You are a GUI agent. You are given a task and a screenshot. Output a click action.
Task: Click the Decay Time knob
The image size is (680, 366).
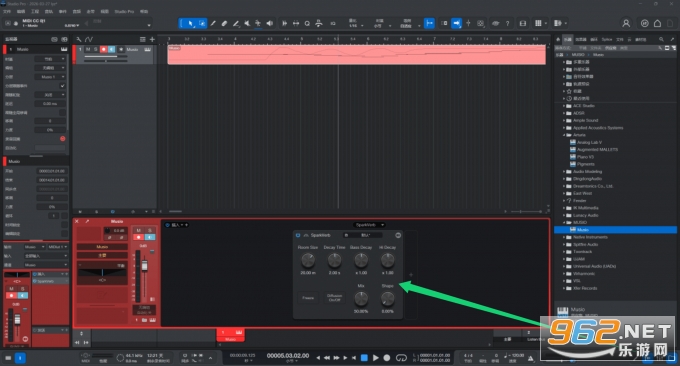[334, 260]
